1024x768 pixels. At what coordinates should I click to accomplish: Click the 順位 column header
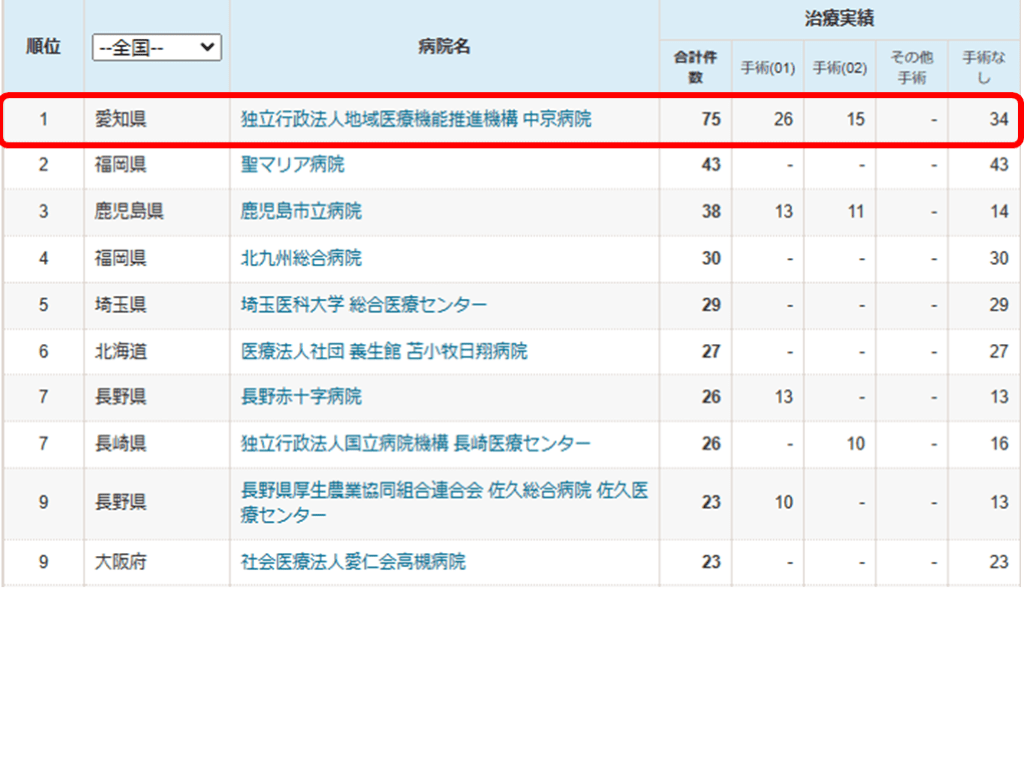point(43,46)
